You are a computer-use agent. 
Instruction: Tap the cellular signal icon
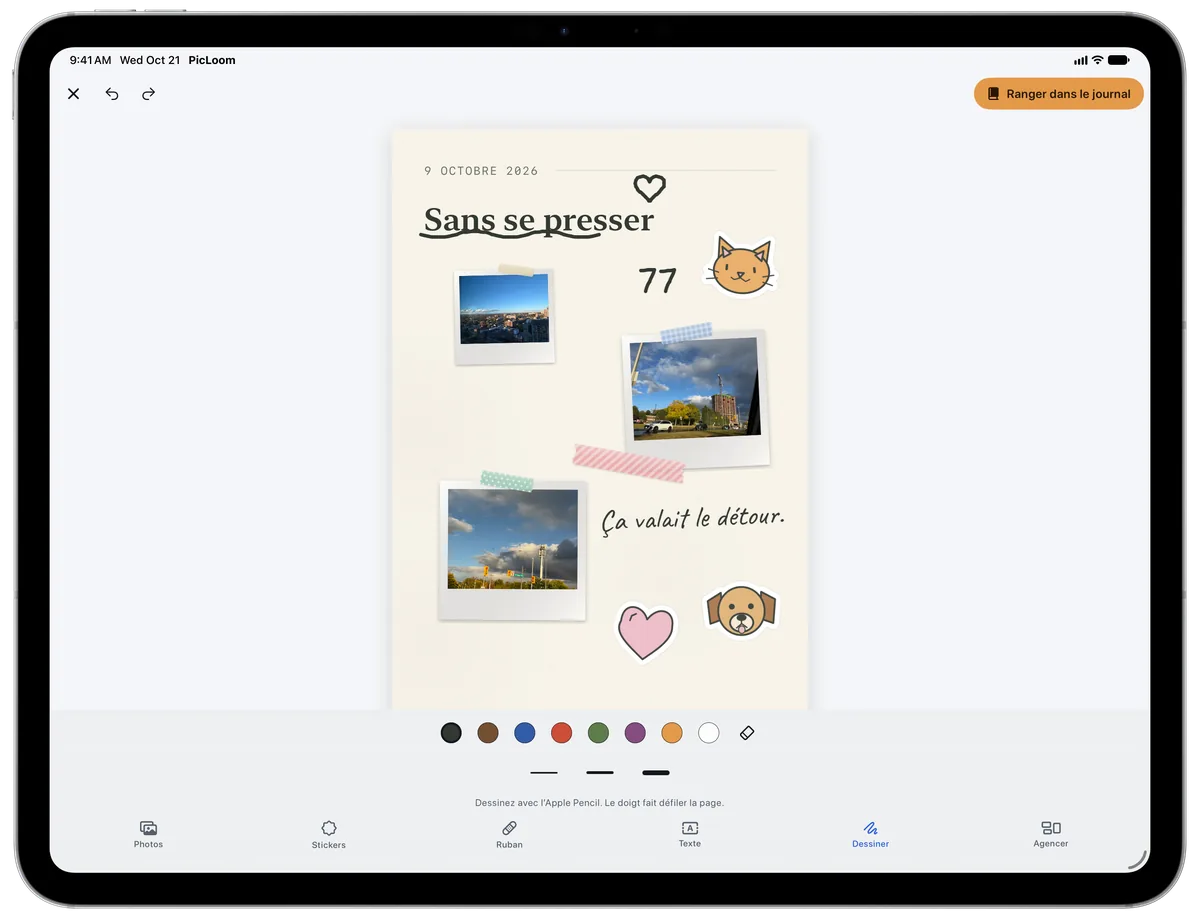click(x=1079, y=60)
